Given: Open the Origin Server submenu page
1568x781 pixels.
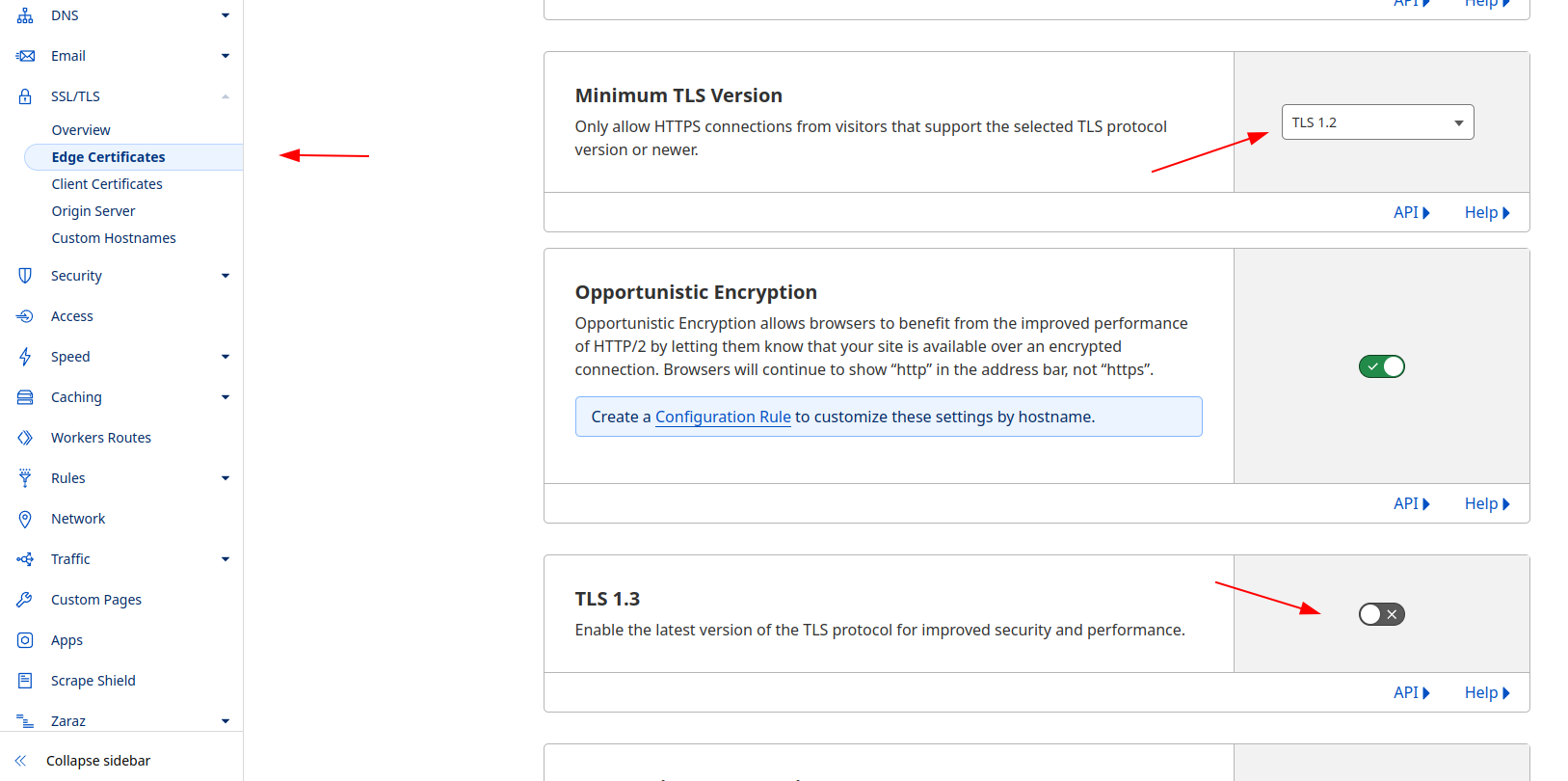Looking at the screenshot, I should coord(93,211).
